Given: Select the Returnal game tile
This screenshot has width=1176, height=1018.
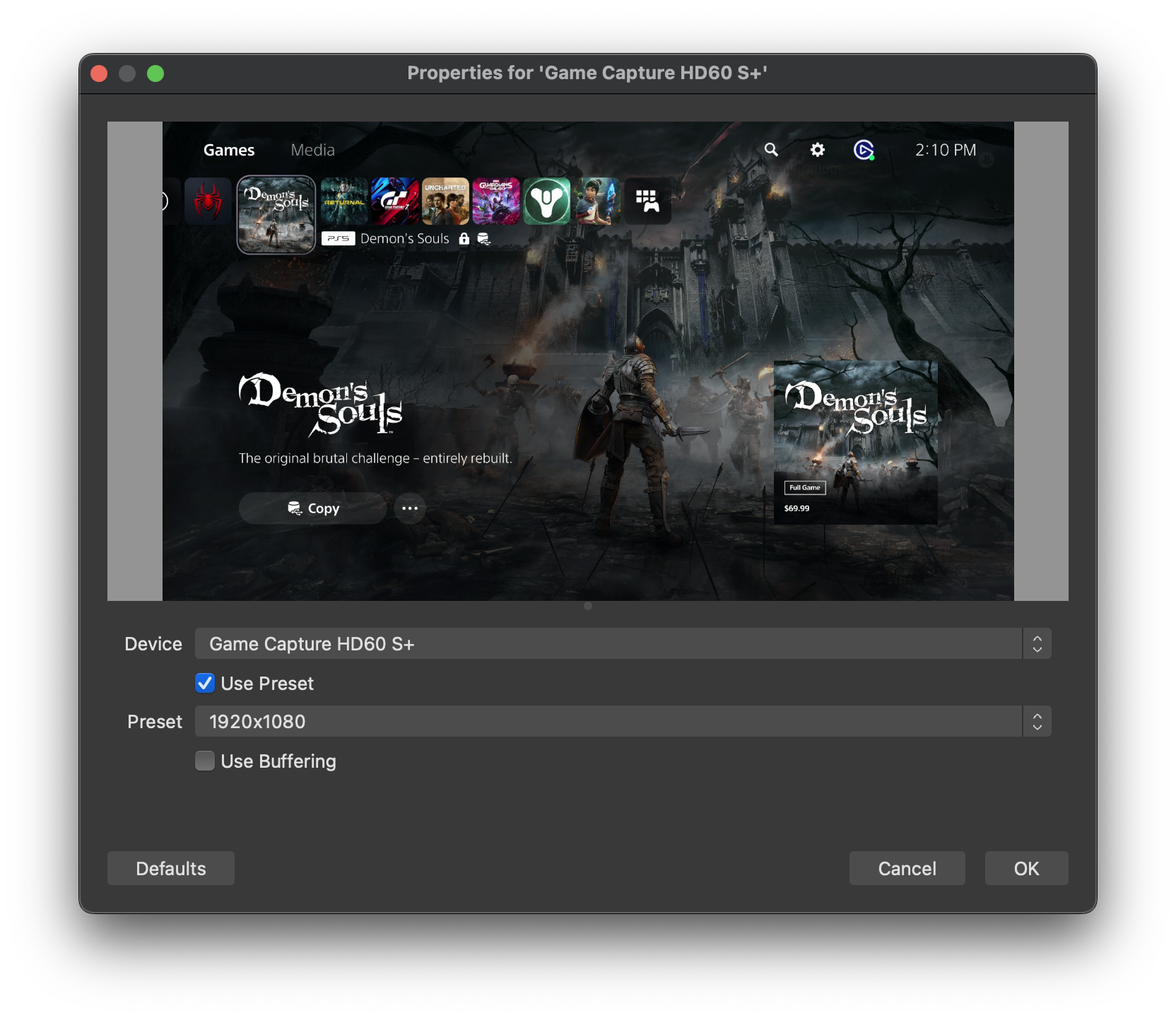Looking at the screenshot, I should 344,201.
